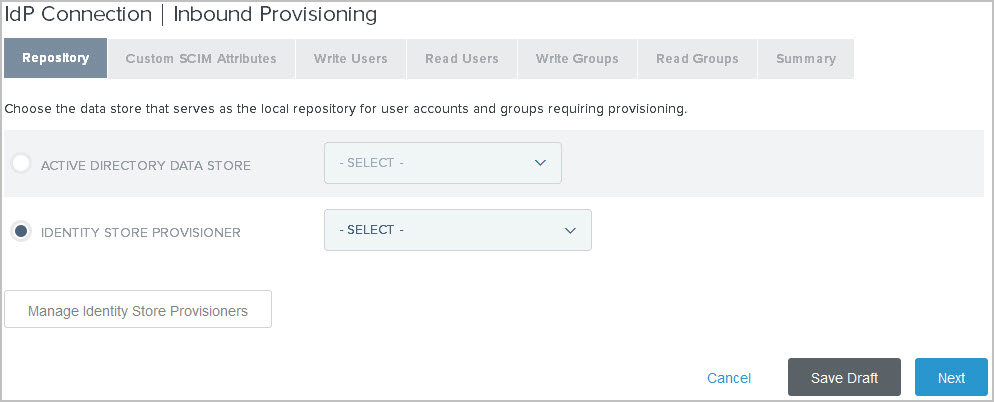Click the chevron arrow on the Identity Store dropdown
Viewport: 994px width, 402px height.
(570, 230)
